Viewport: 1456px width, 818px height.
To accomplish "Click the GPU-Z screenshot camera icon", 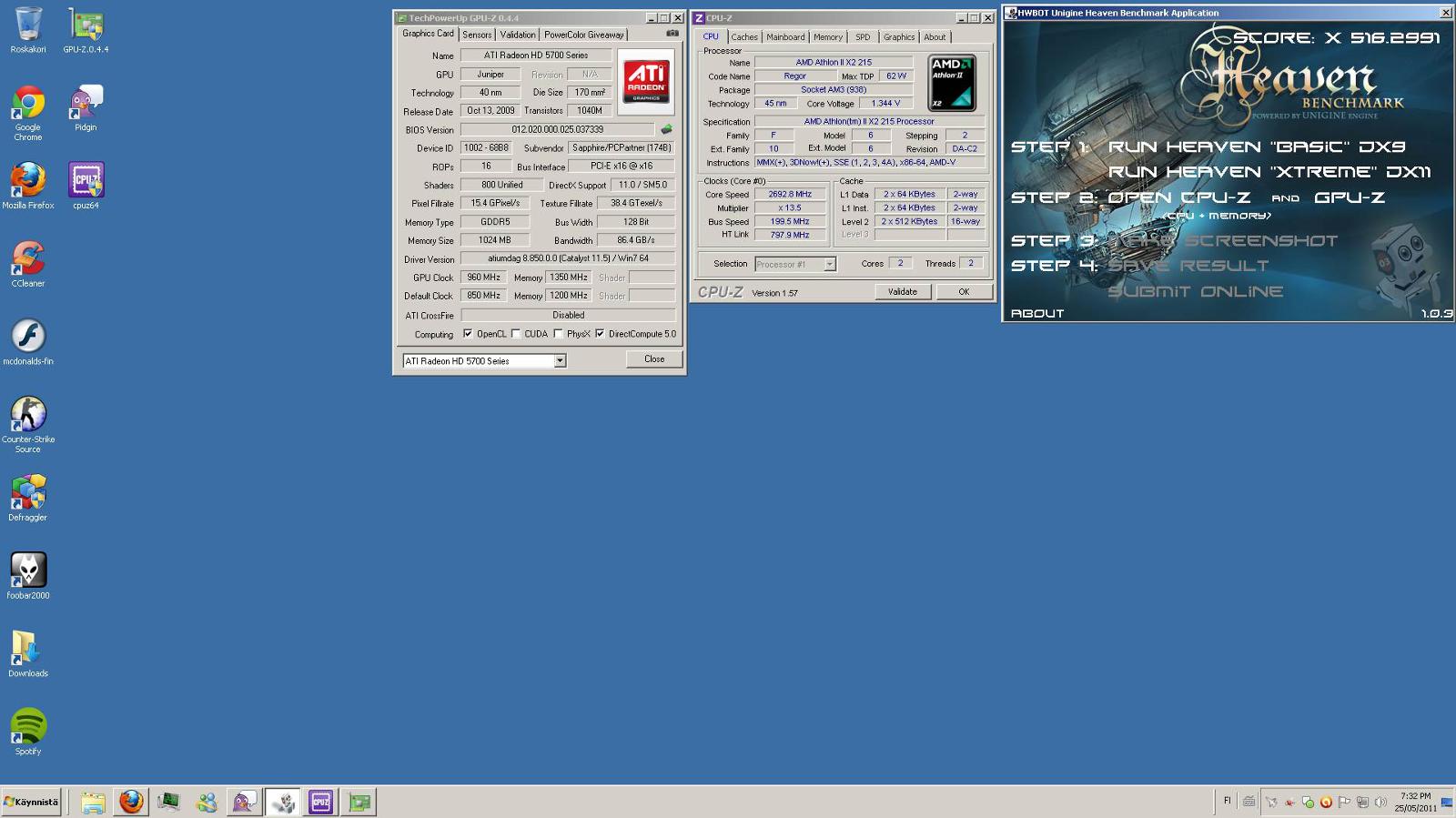I will tap(672, 33).
